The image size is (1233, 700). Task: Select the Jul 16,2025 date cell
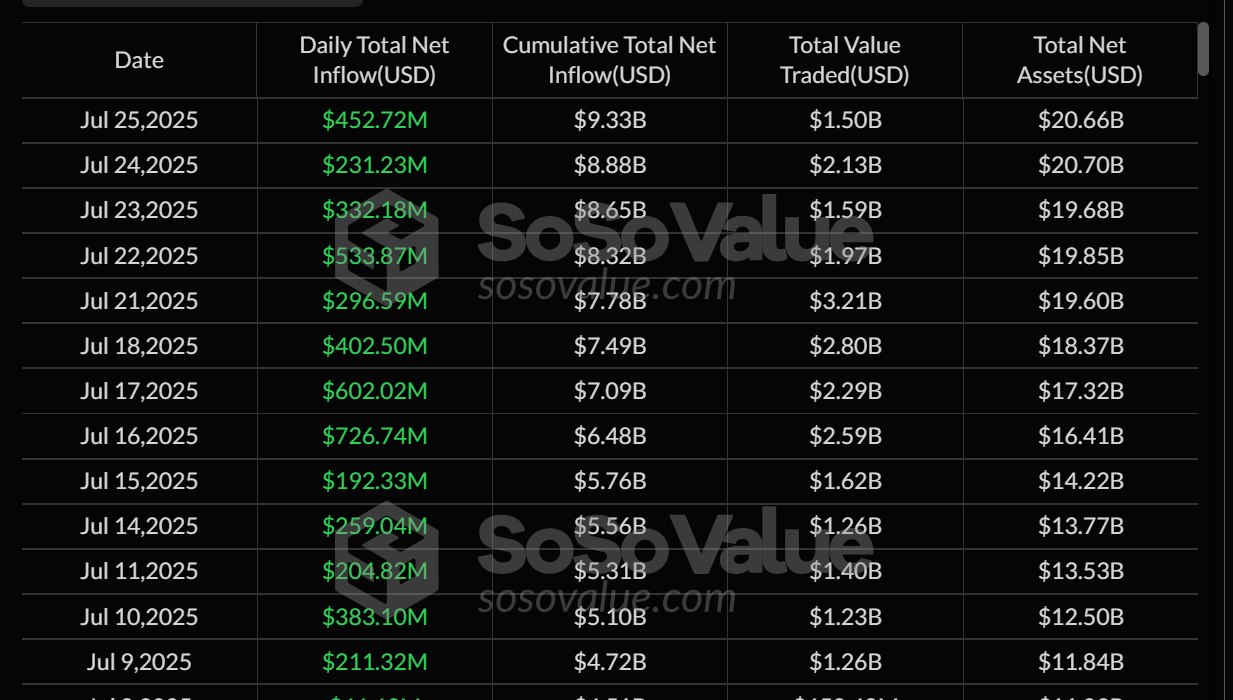point(139,436)
